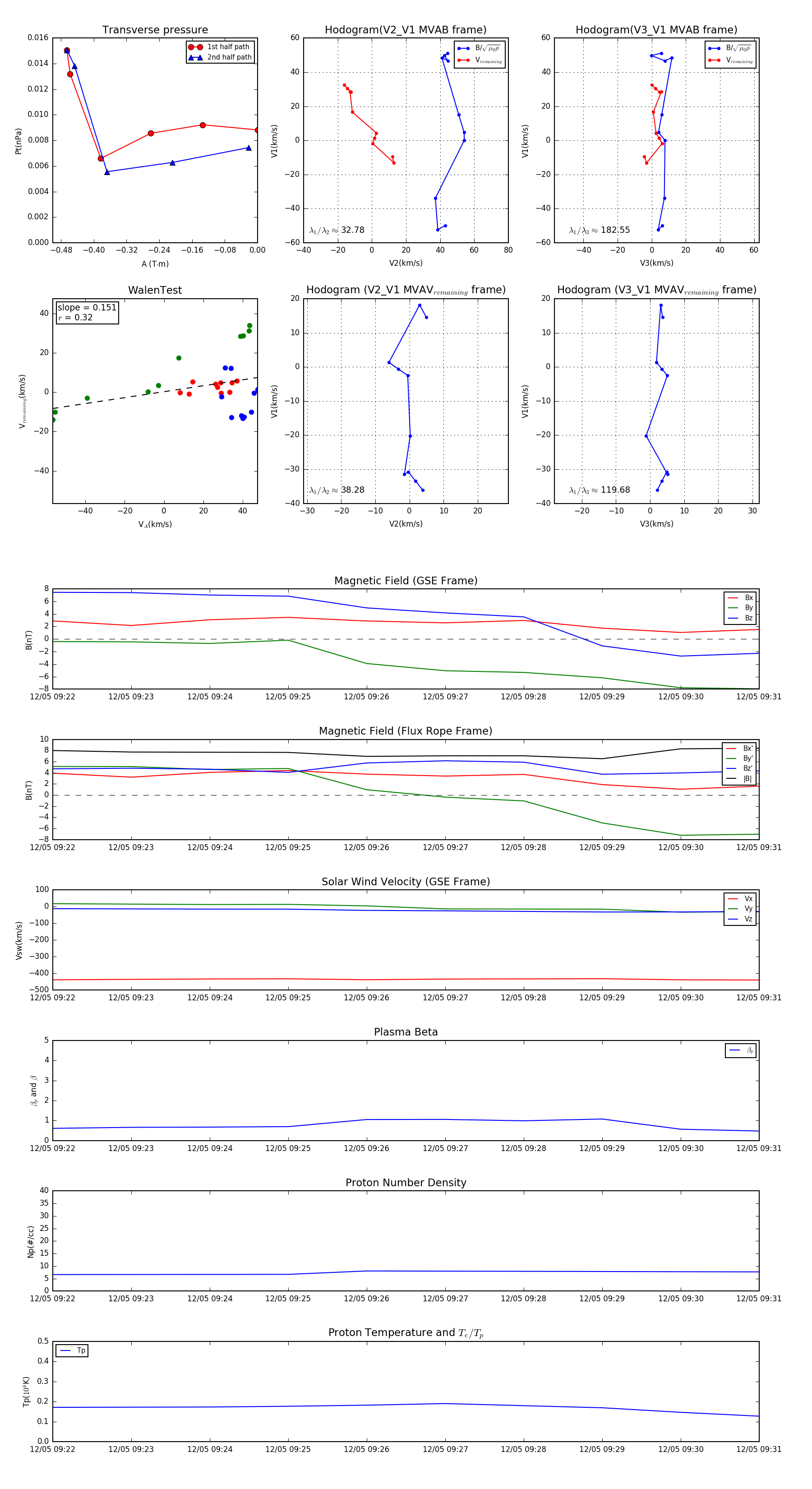The image size is (812, 1489).
Task: Click the '2nd half path' legend entry
Action: coord(220,57)
